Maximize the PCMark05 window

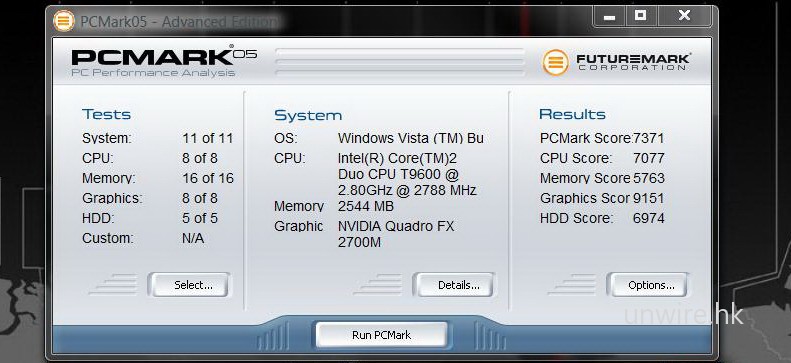(x=641, y=16)
